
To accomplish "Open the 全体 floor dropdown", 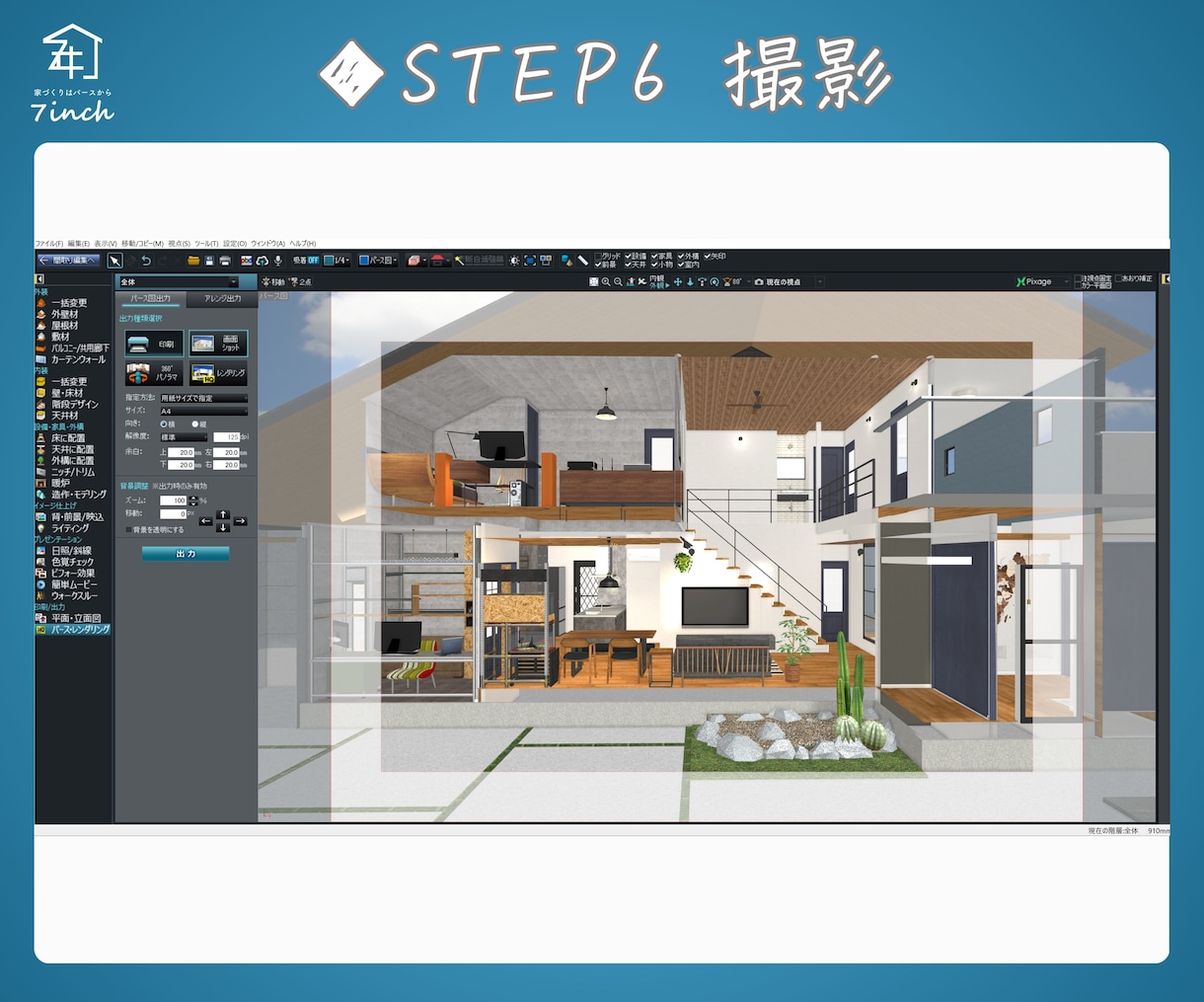I will pos(178,282).
